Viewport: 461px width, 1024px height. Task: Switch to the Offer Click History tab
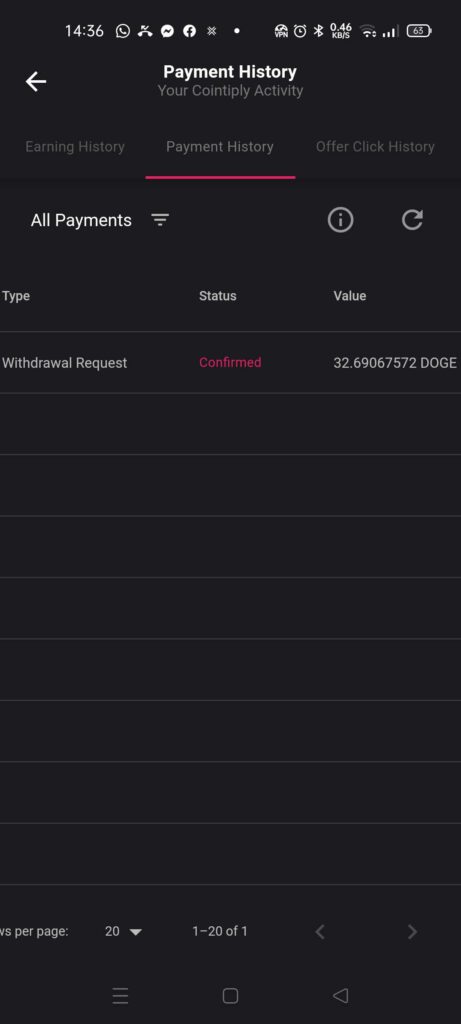click(x=375, y=146)
